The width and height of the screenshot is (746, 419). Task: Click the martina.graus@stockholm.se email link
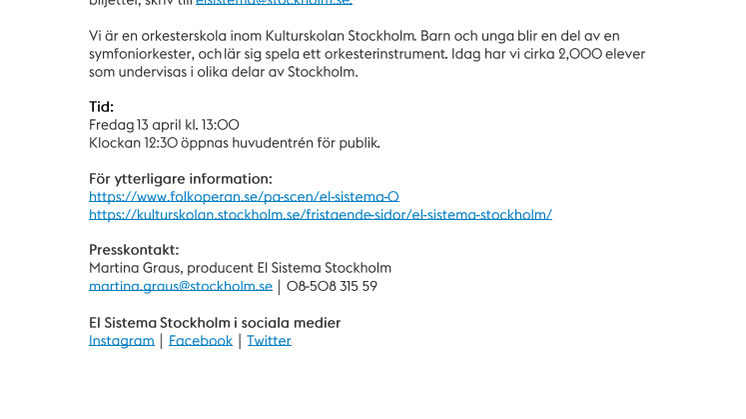point(180,287)
